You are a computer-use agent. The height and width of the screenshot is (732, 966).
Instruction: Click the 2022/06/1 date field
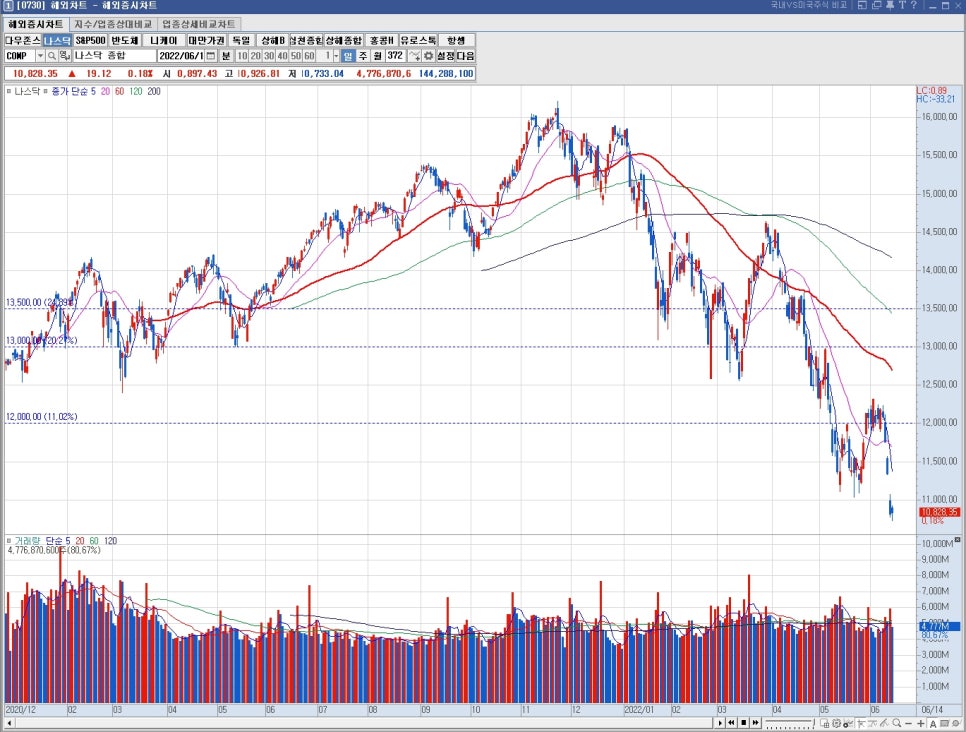[181, 56]
